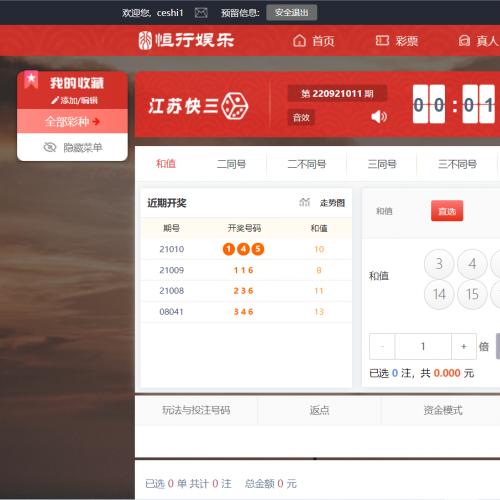Click the 音效 sound button
Screen dimensions: 500x500
301,118
